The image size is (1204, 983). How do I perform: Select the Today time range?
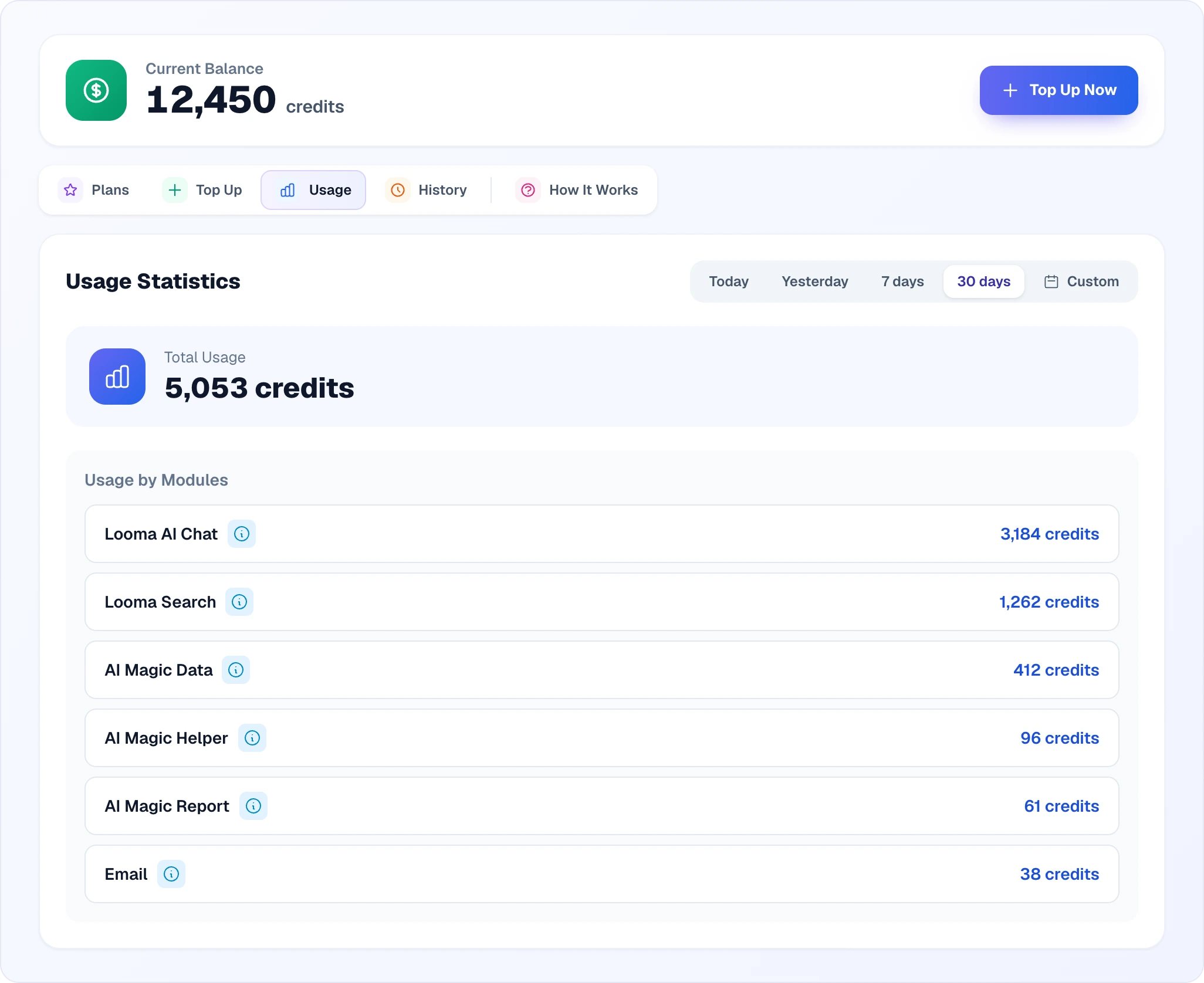click(x=729, y=282)
